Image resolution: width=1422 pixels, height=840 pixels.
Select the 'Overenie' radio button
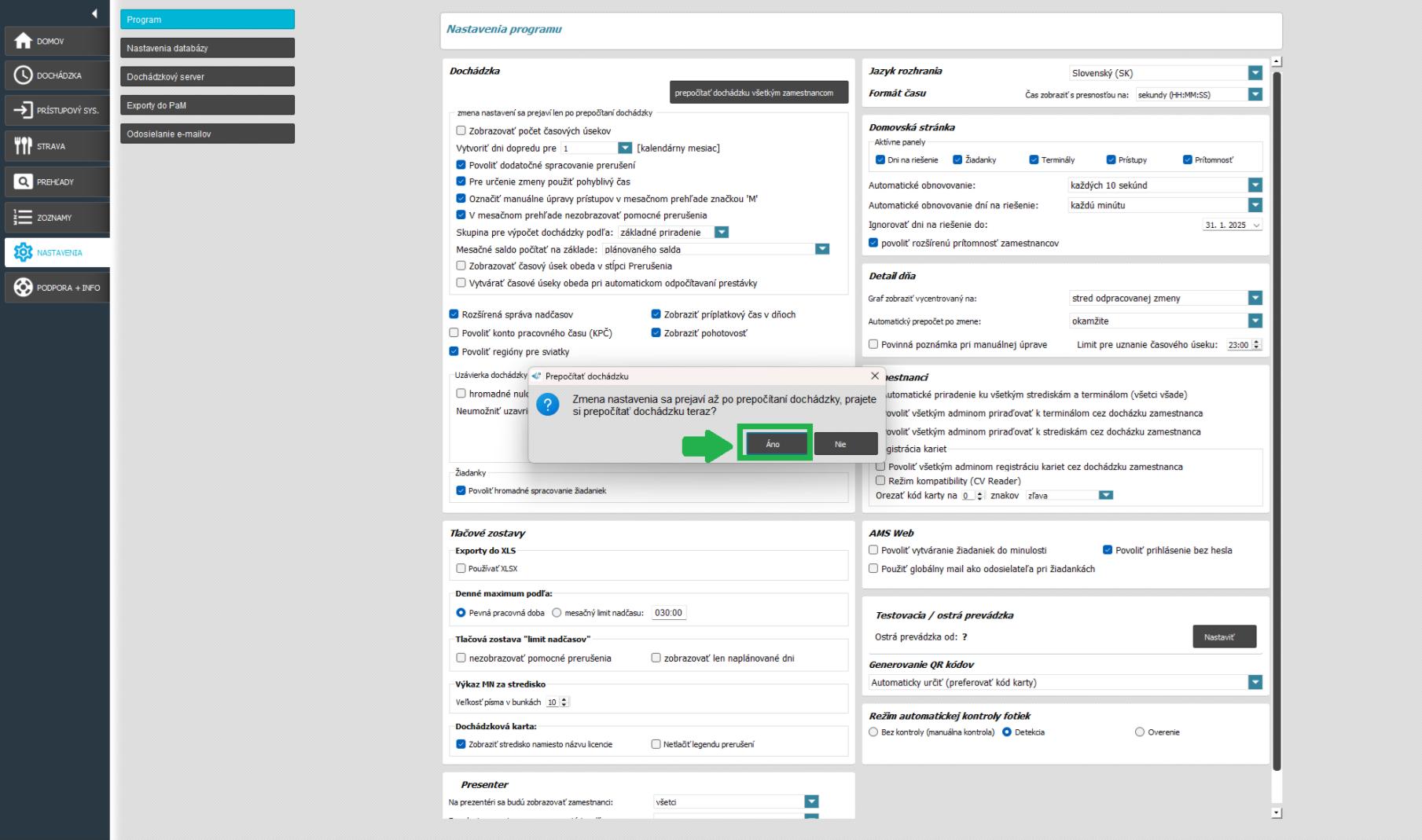(1140, 732)
